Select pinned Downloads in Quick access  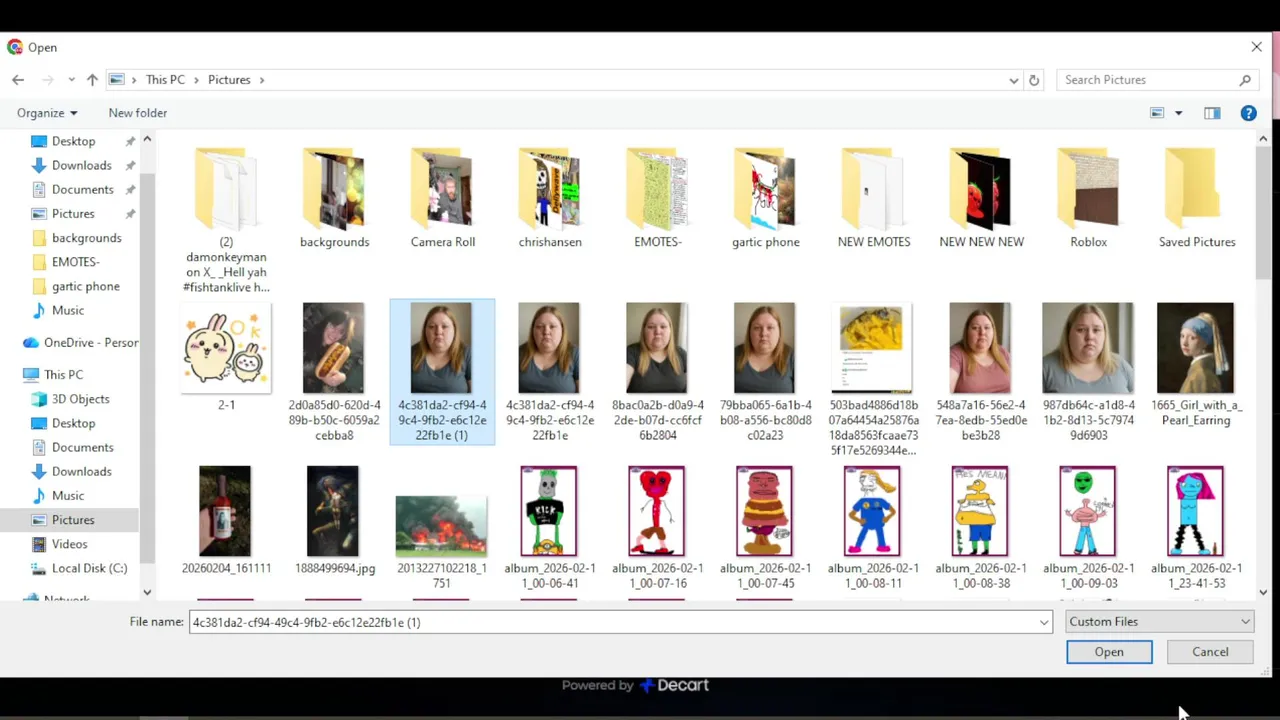[81, 165]
